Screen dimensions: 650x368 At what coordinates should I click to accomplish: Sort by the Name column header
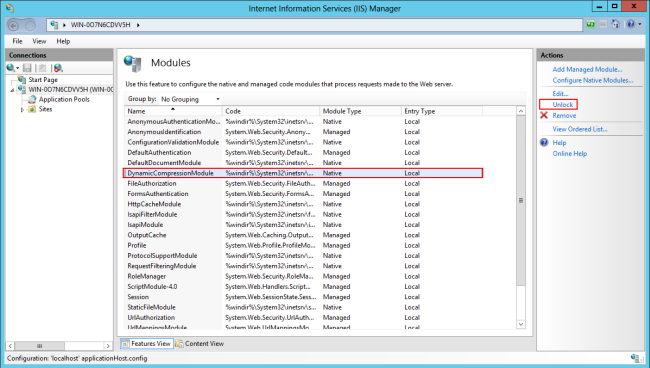[x=173, y=111]
